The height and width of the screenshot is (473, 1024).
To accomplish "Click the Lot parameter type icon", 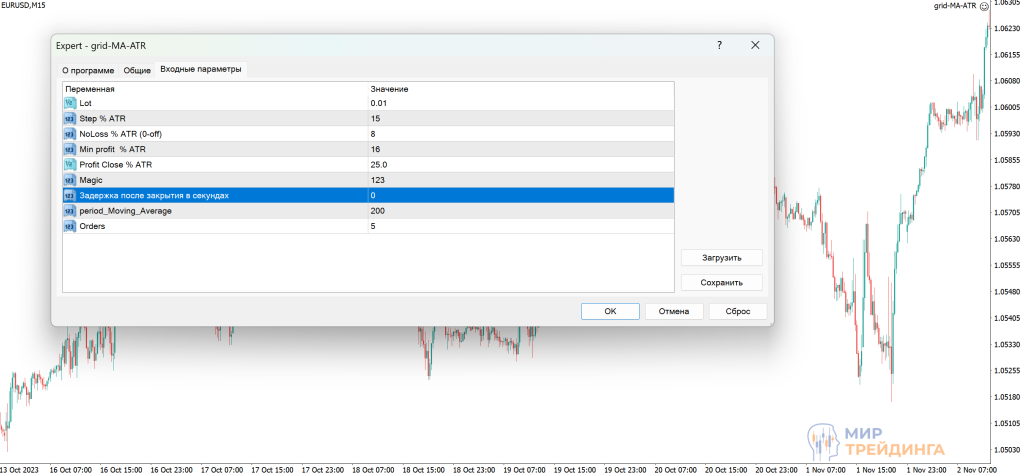I will [x=70, y=103].
